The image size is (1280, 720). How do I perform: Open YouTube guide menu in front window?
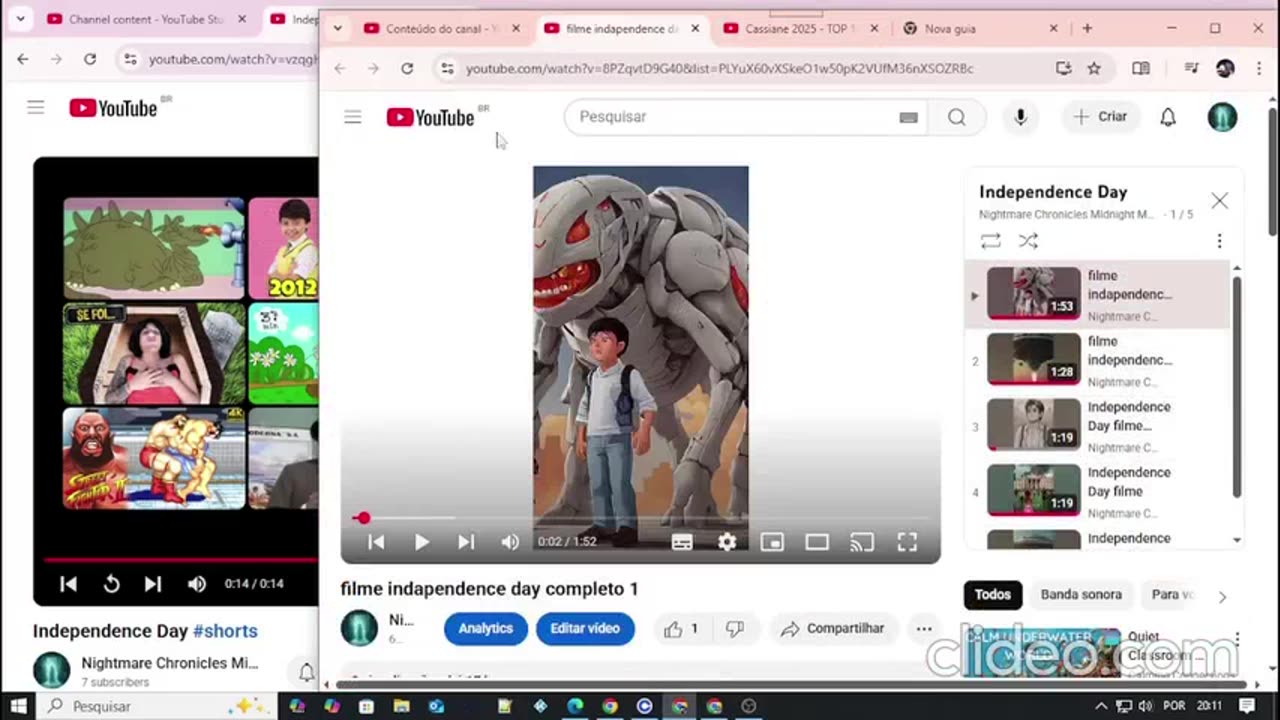click(352, 117)
